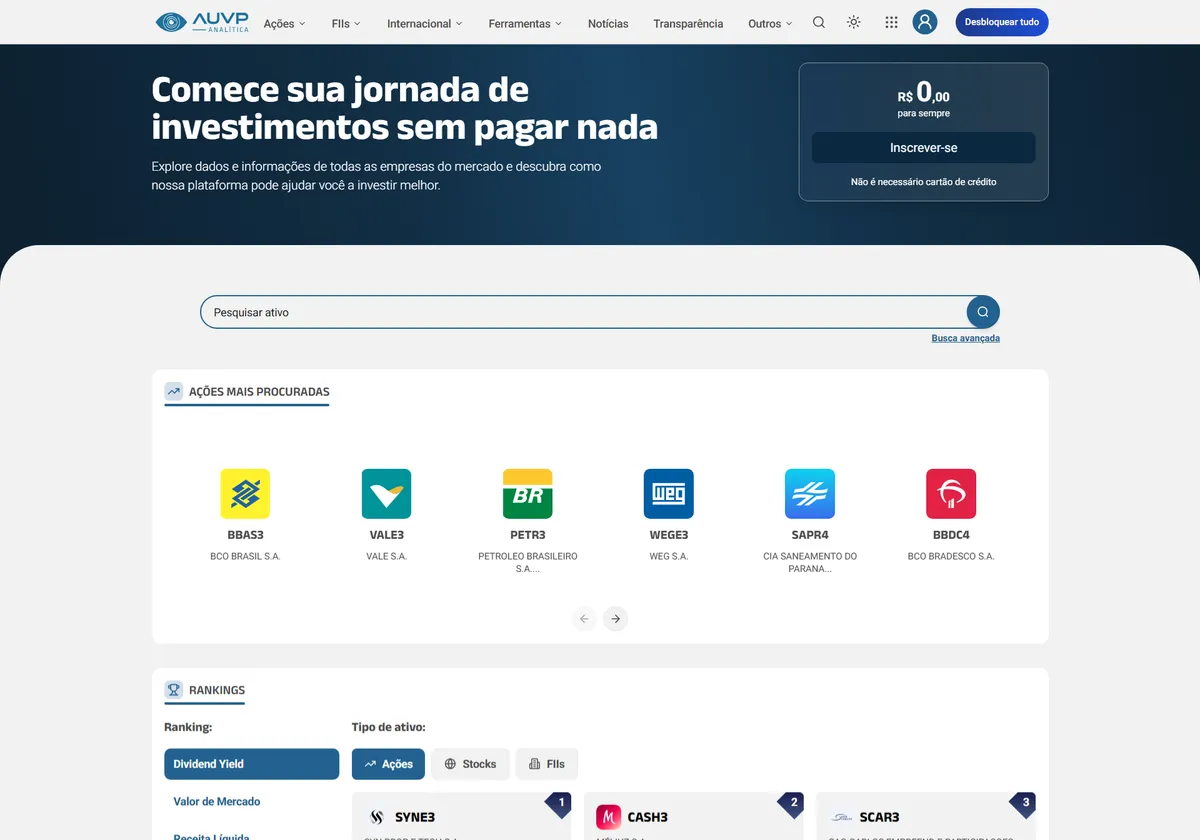This screenshot has width=1200, height=840.
Task: Open the SYNE3 ranking card
Action: point(461,817)
